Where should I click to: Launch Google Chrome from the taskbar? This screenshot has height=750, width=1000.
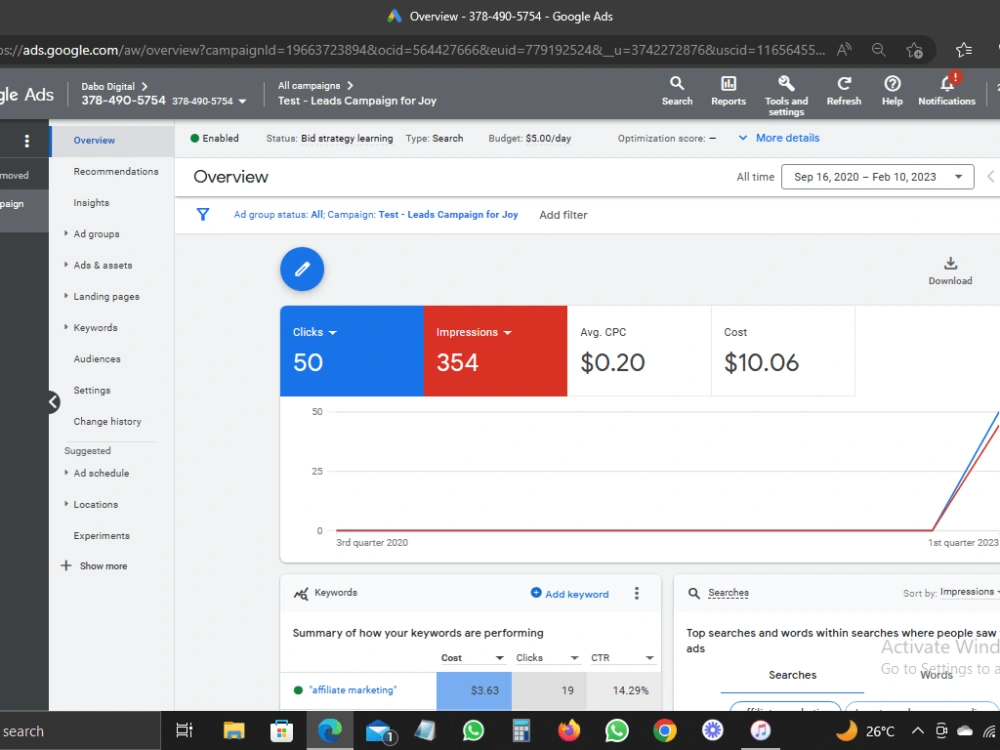(x=665, y=730)
